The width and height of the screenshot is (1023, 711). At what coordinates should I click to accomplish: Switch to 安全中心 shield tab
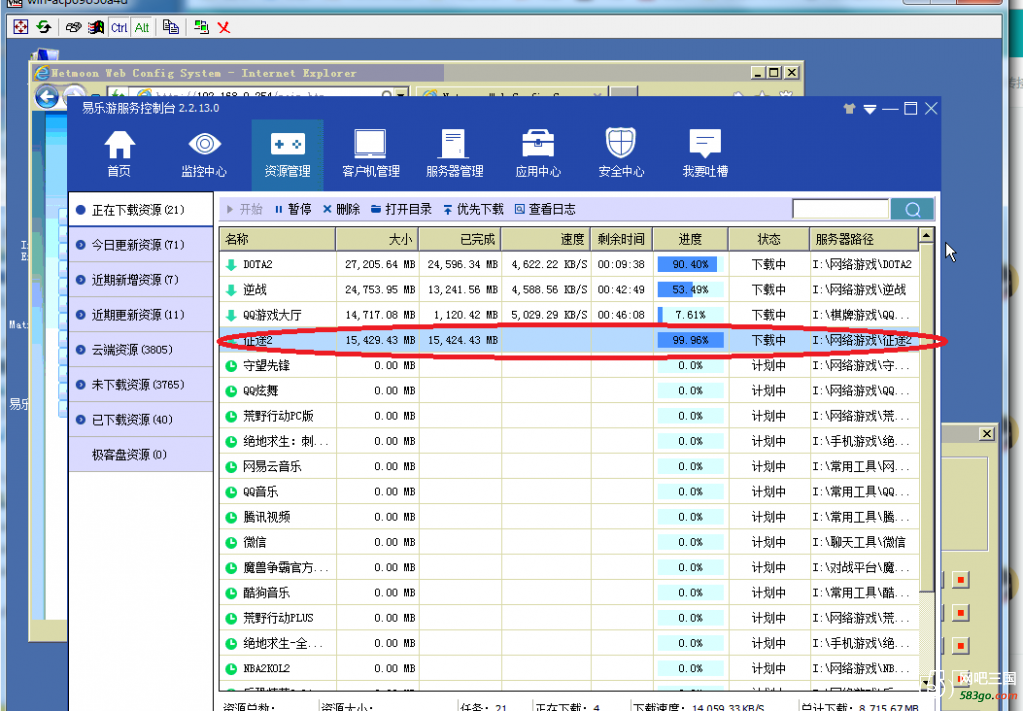pos(621,154)
